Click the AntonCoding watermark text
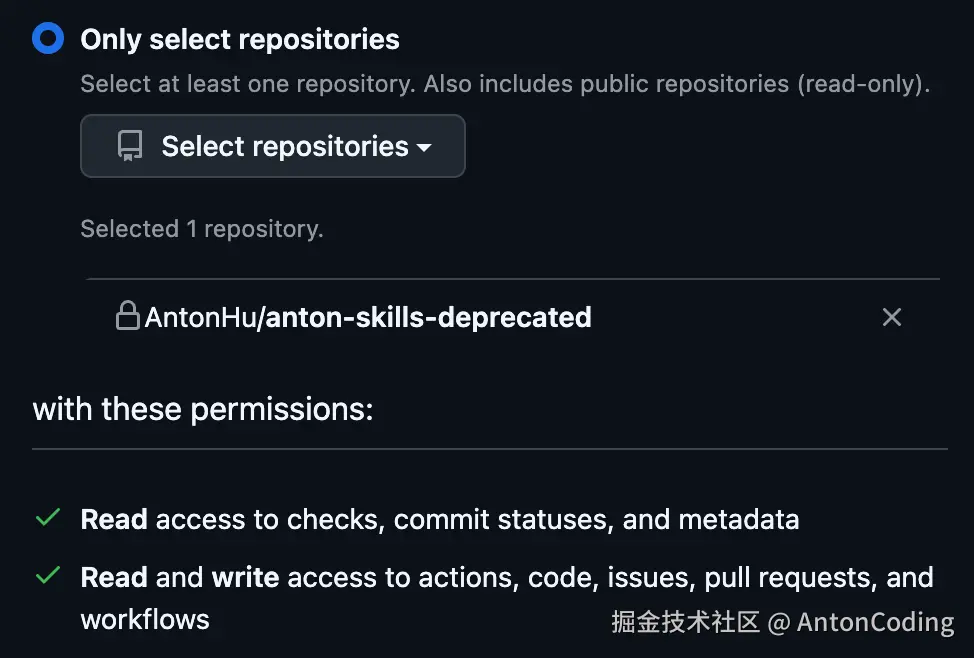The width and height of the screenshot is (974, 658). click(875, 622)
